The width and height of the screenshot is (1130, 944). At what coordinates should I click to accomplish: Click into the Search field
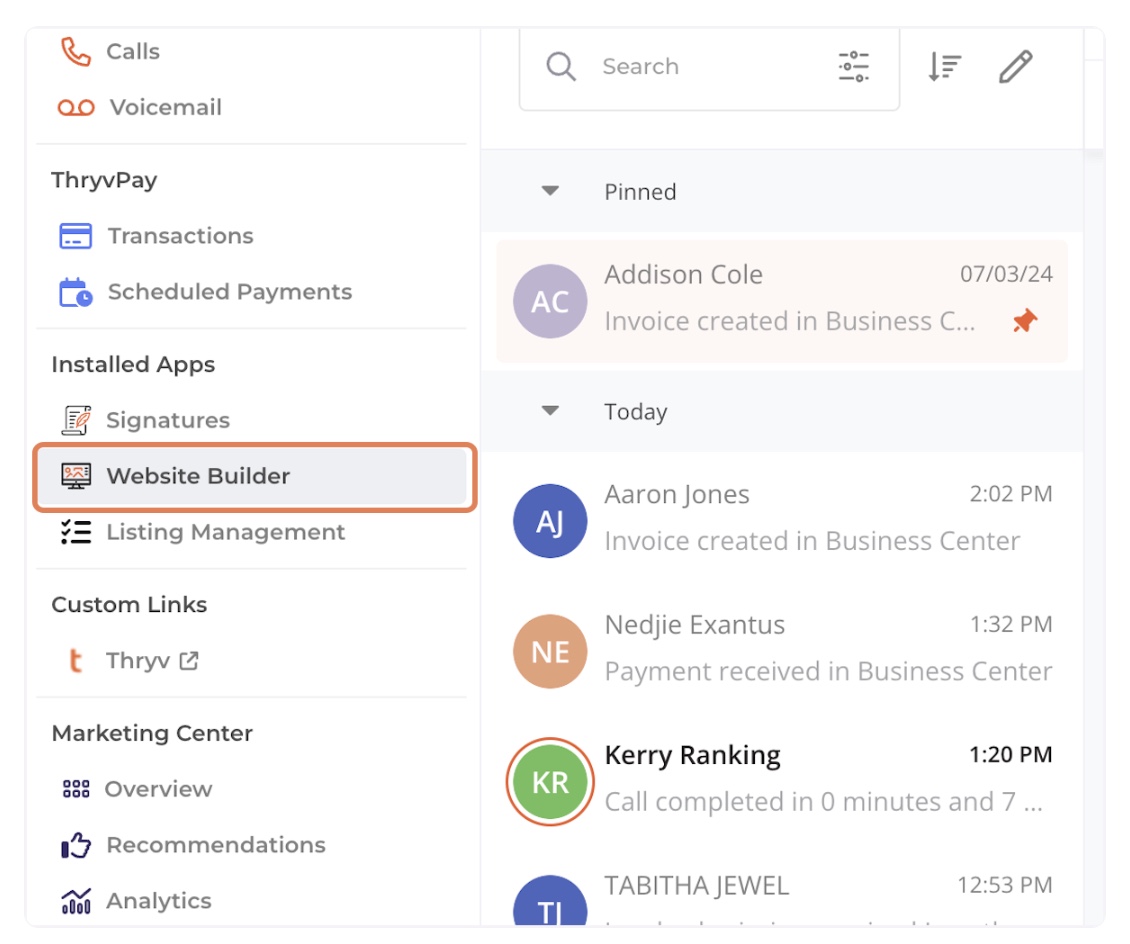pyautogui.click(x=709, y=66)
